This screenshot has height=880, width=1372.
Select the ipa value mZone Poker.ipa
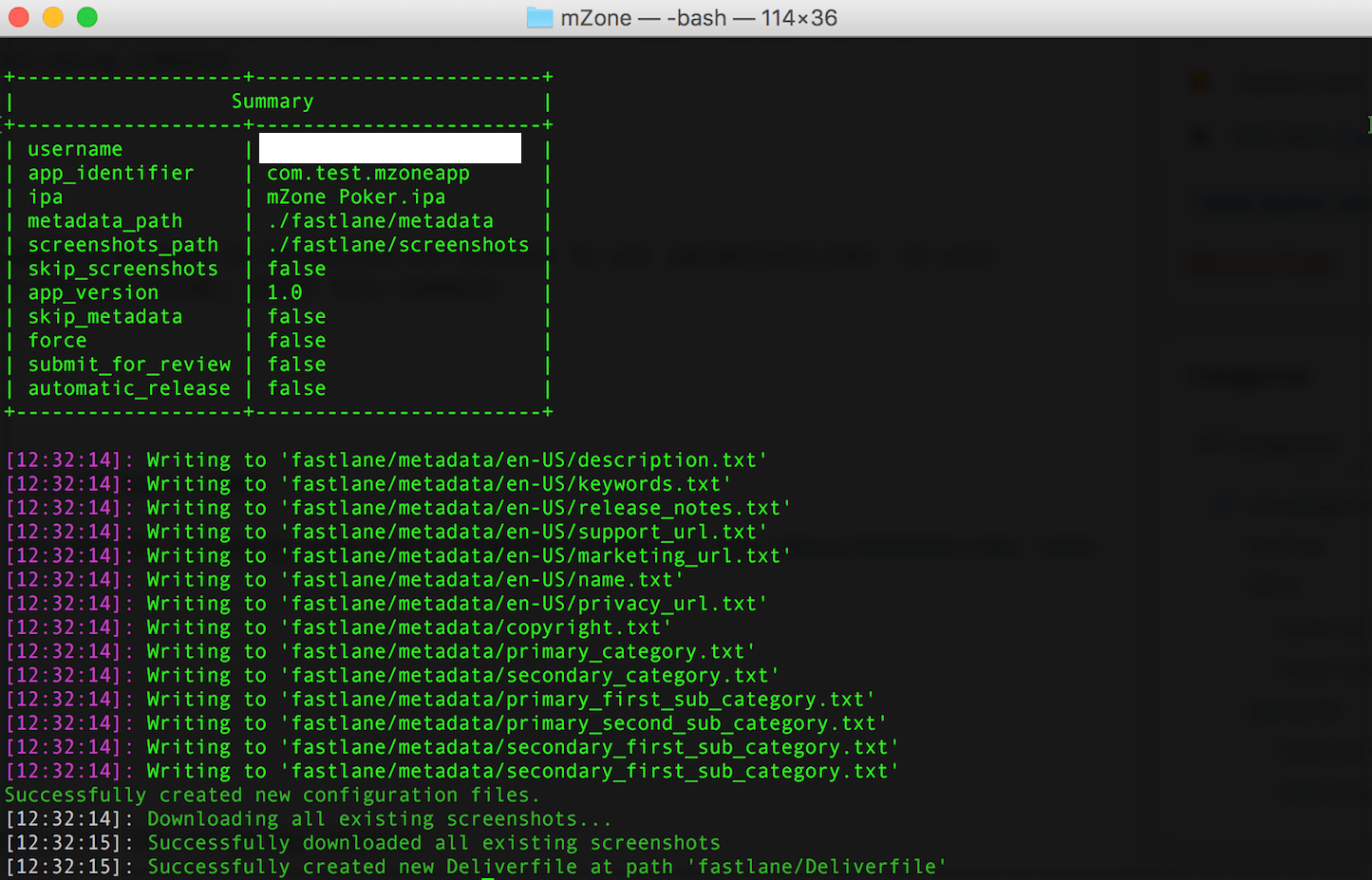(355, 197)
